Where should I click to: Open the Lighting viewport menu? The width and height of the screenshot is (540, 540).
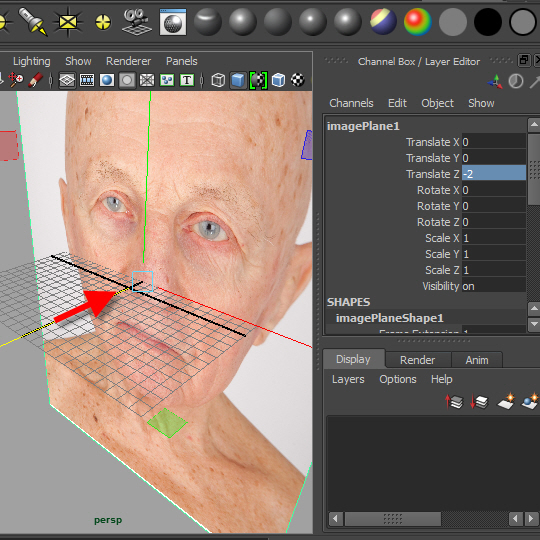(32, 61)
